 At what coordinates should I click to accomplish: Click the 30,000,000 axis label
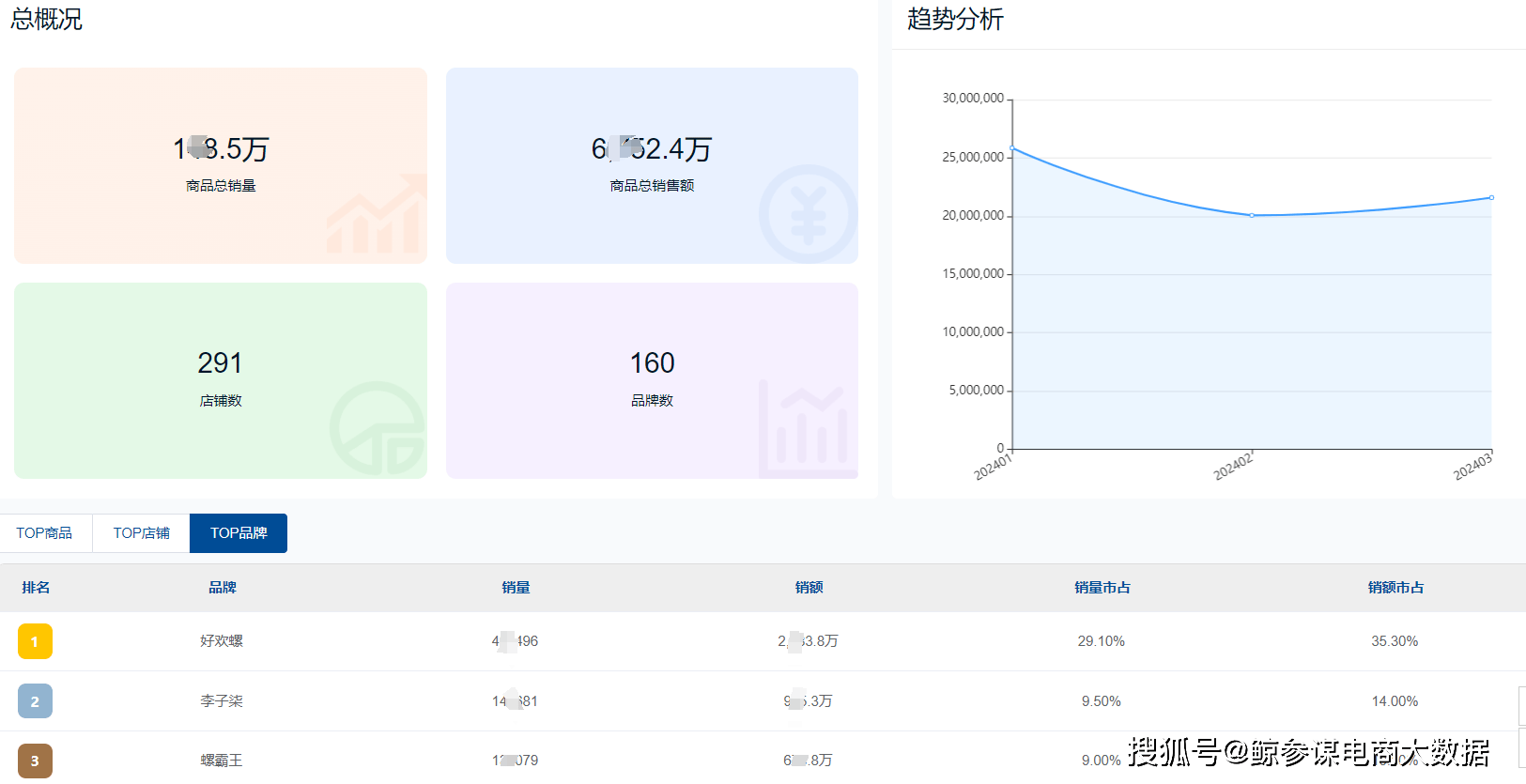coord(973,99)
